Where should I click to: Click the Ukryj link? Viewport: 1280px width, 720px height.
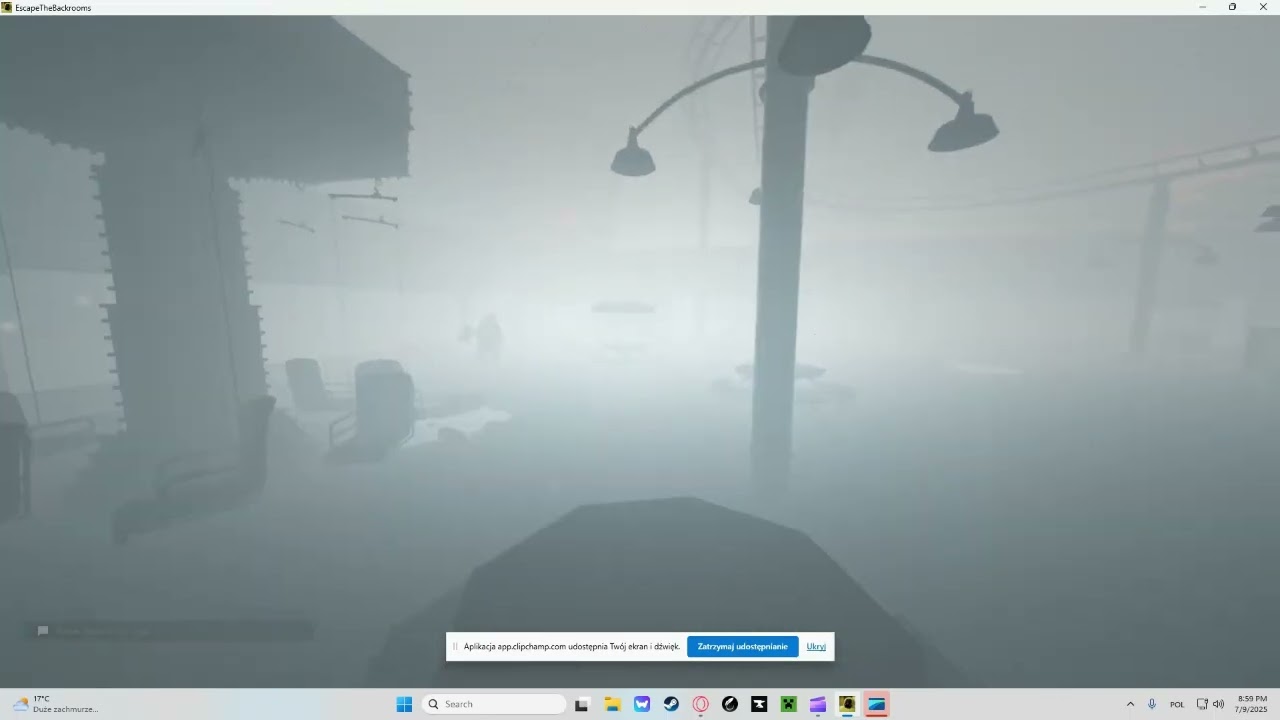pos(816,646)
